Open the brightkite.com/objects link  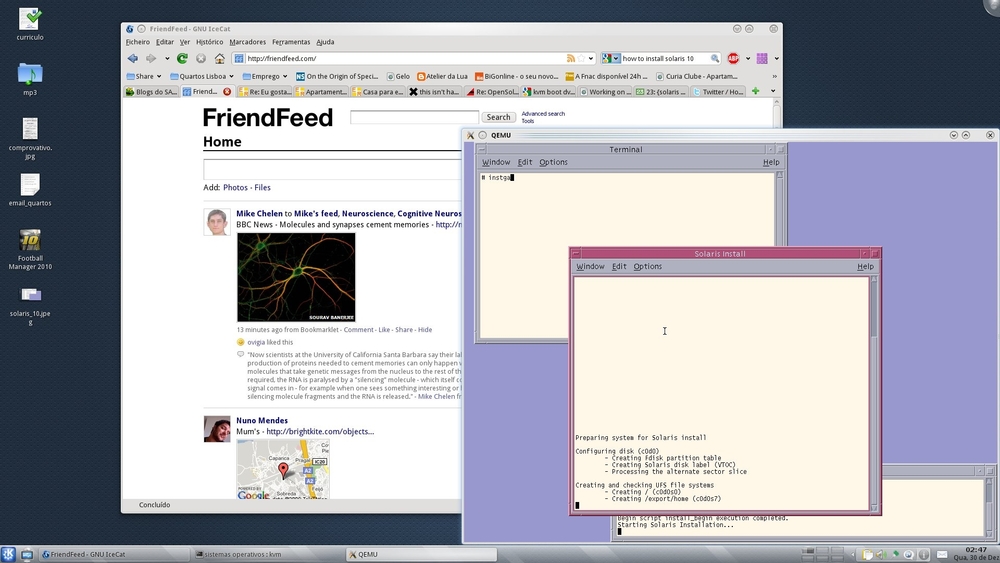320,432
